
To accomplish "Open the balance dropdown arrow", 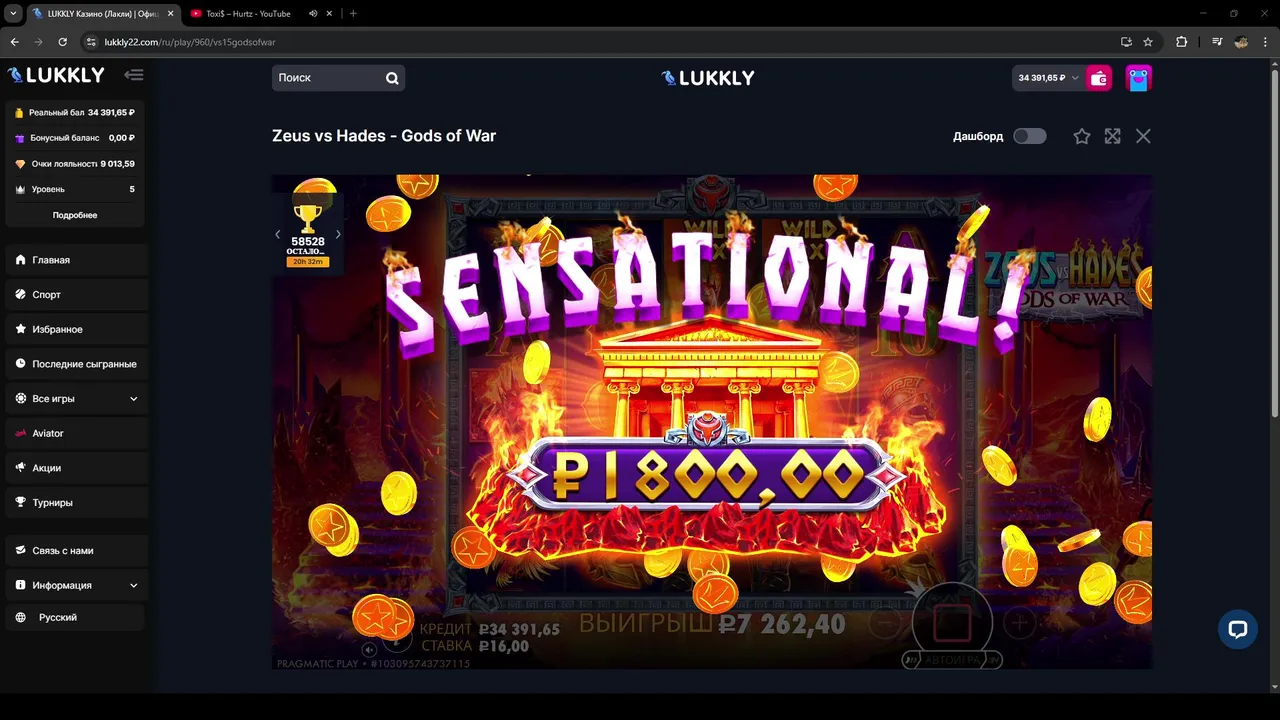I will [x=1076, y=78].
